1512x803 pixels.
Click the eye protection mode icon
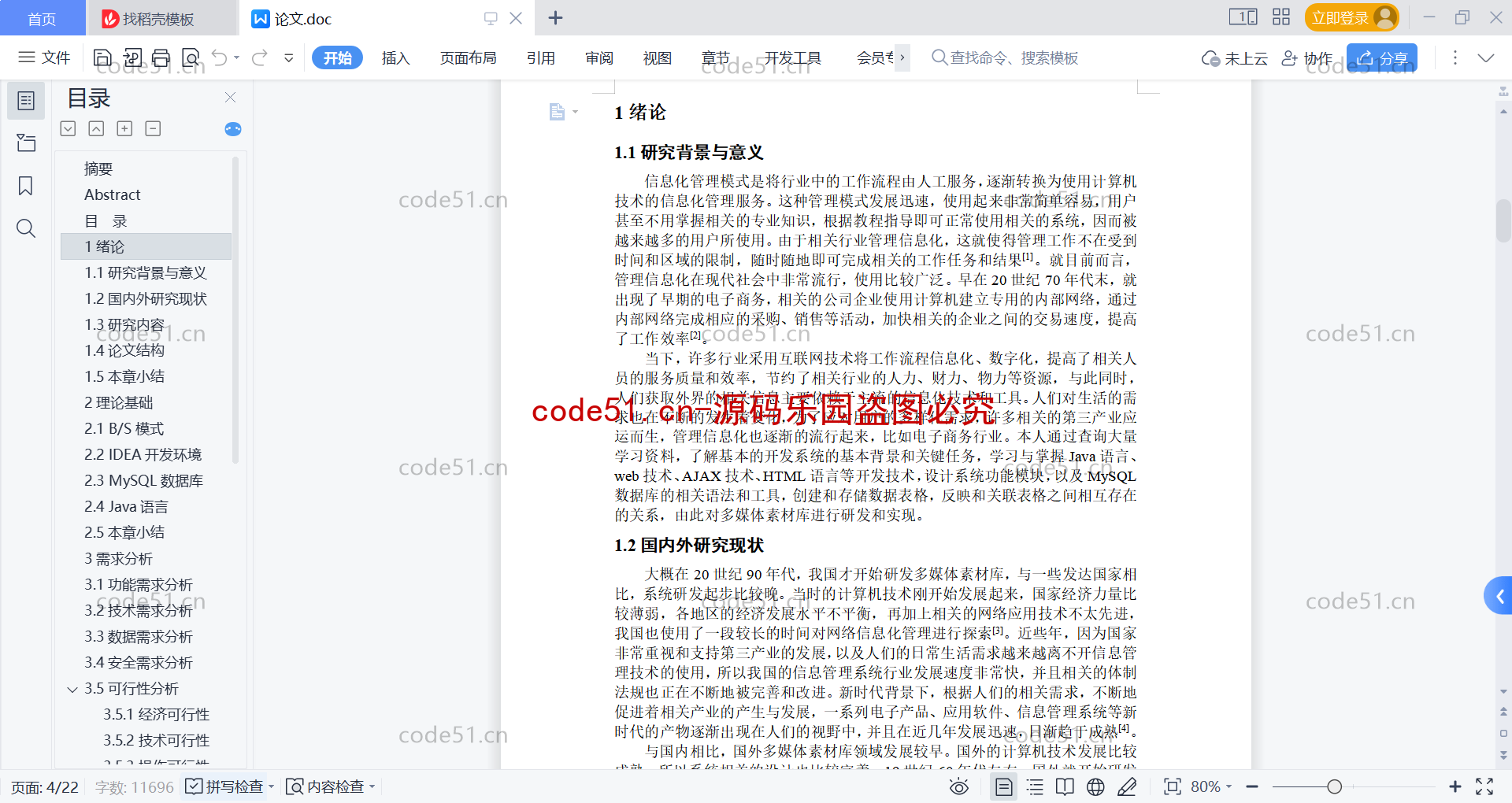pyautogui.click(x=959, y=786)
